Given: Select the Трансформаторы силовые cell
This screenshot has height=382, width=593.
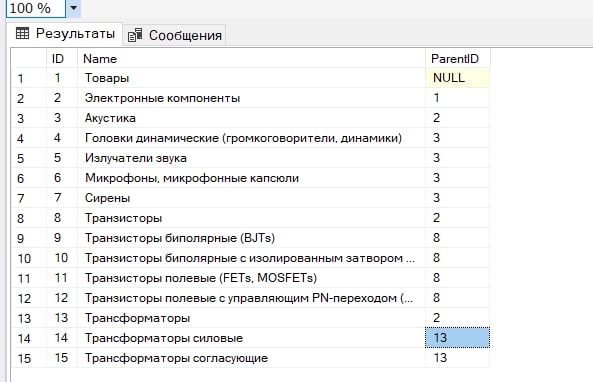Looking at the screenshot, I should [x=251, y=338].
